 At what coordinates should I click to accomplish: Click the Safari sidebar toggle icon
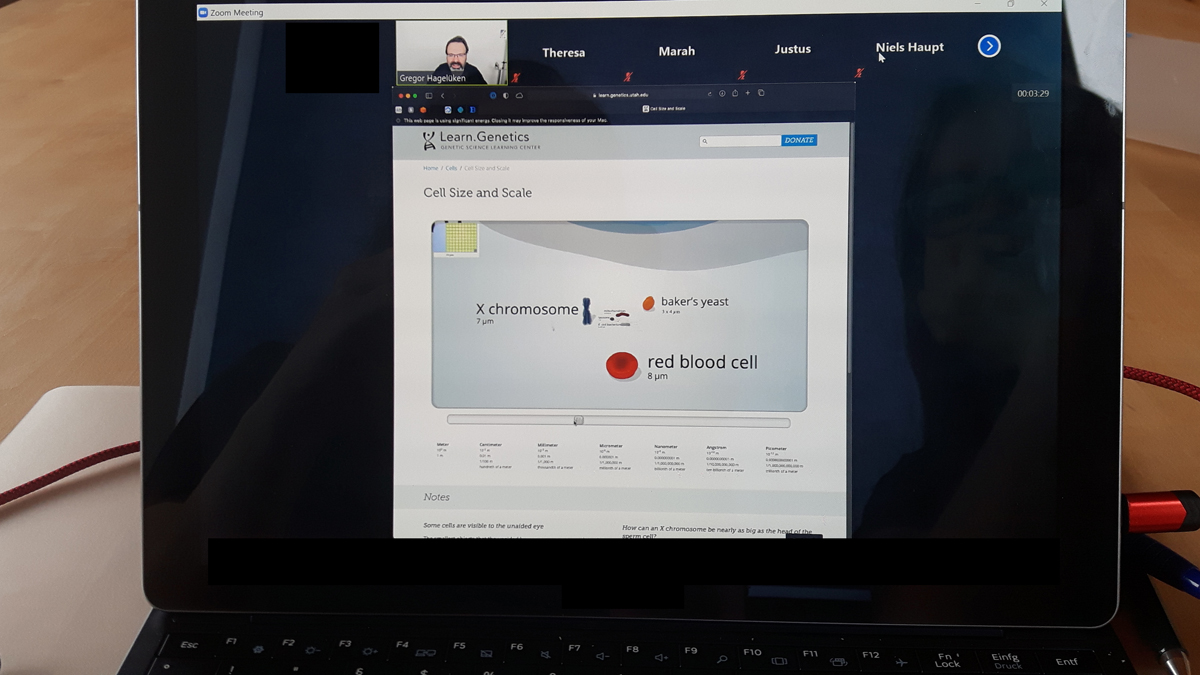pos(428,95)
